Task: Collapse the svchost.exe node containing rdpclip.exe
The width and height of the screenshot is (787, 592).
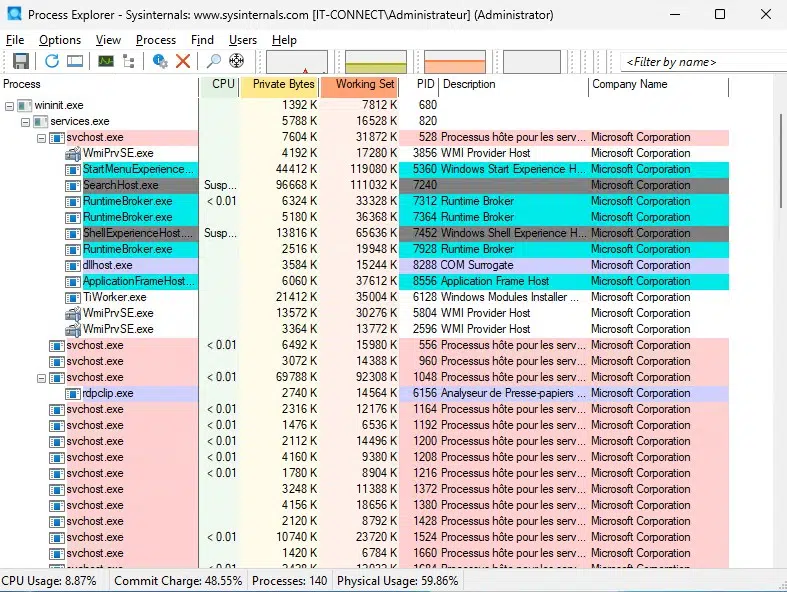Action: (42, 378)
